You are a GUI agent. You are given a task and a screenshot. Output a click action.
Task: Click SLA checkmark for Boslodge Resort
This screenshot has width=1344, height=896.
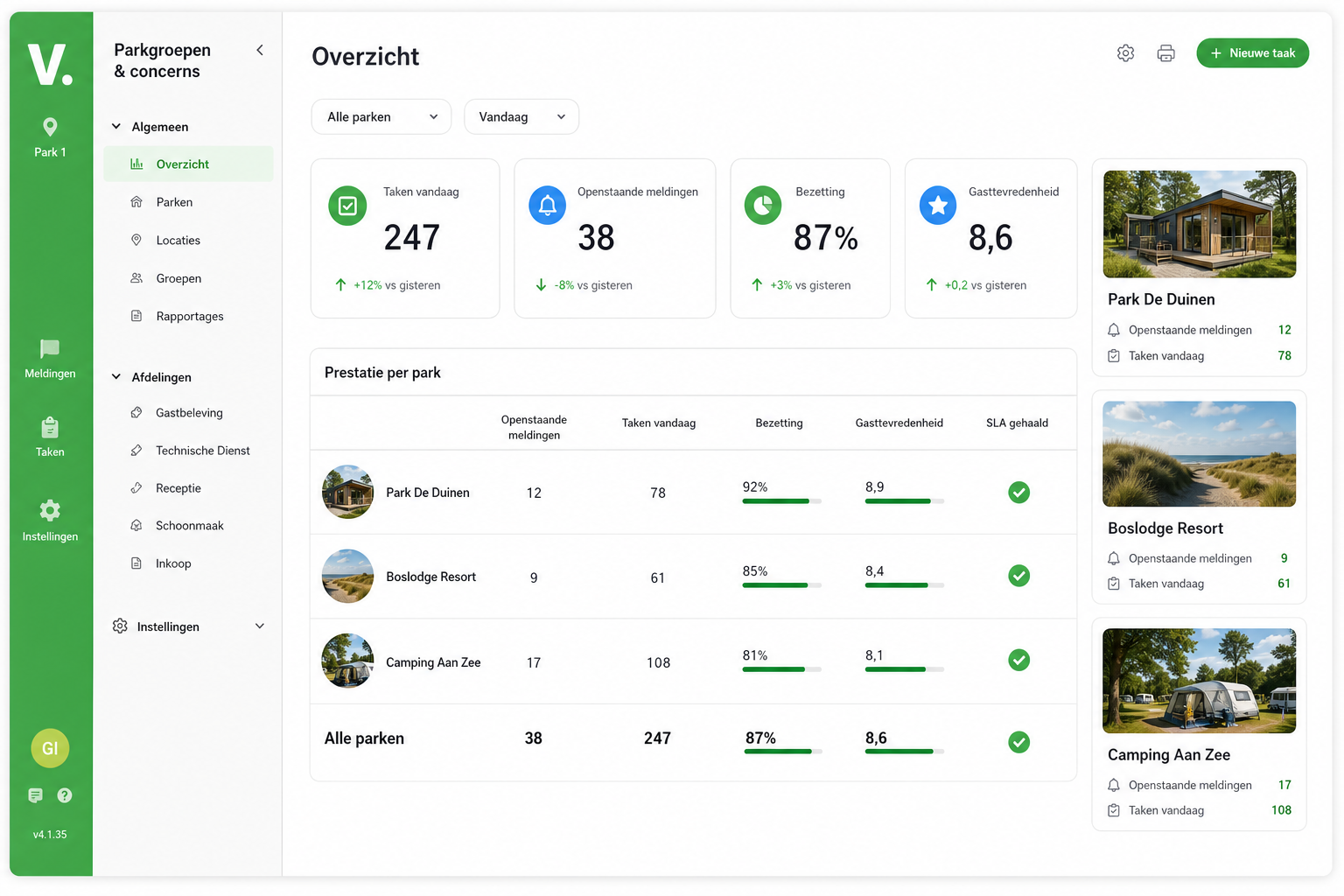[1018, 576]
